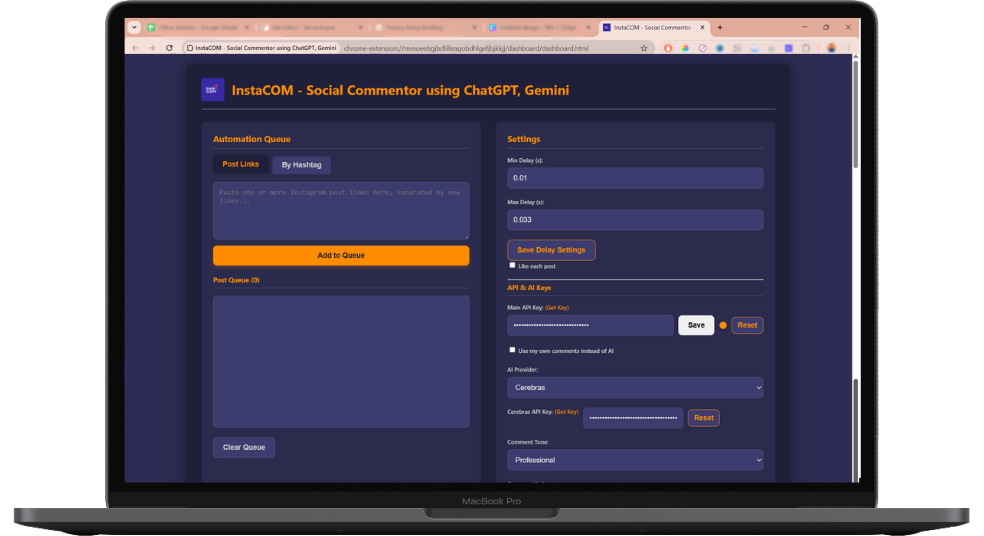Viewport: 984px width, 536px height.
Task: Enable Like each post checkbox
Action: click(512, 265)
